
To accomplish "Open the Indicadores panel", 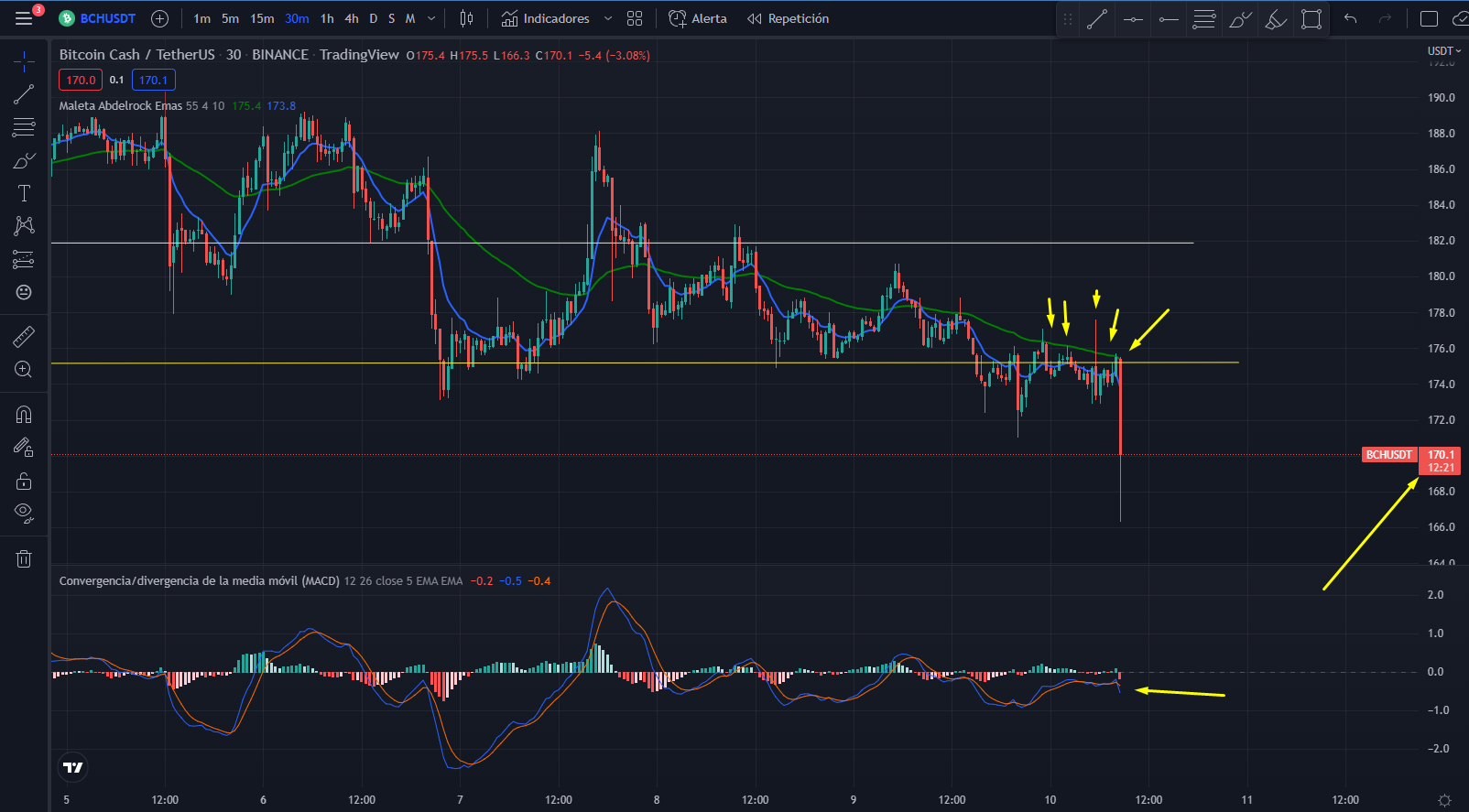I will click(x=546, y=18).
